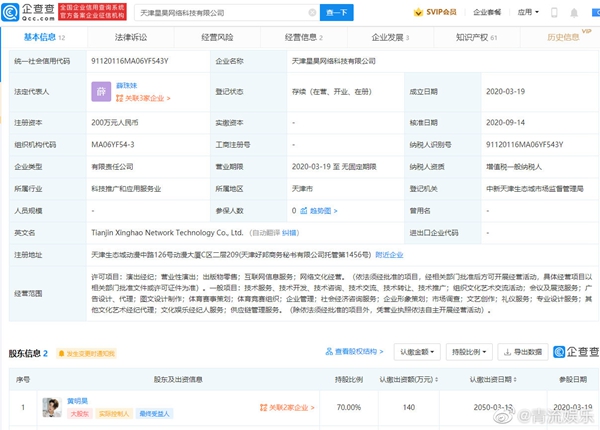Click the 纠错 correction link by English name
Viewport: 600px width, 430px height.
click(x=289, y=233)
